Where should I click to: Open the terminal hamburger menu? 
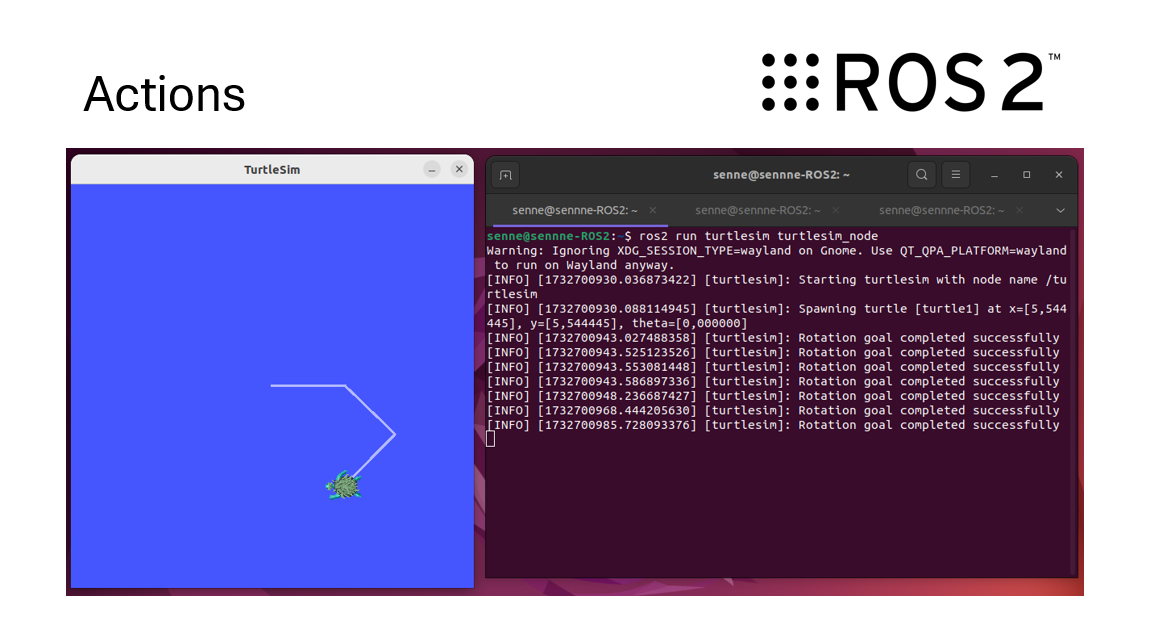click(956, 174)
